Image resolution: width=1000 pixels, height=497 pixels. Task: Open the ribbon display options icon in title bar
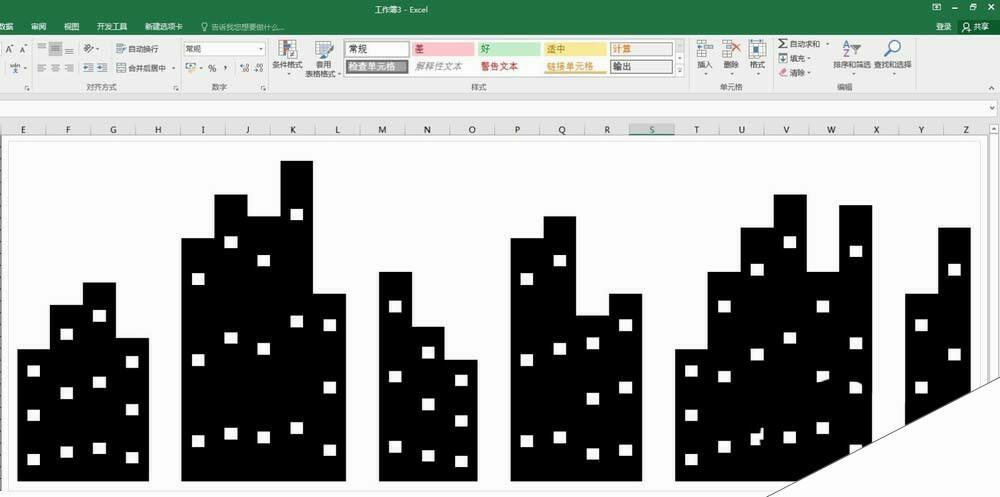click(x=936, y=7)
